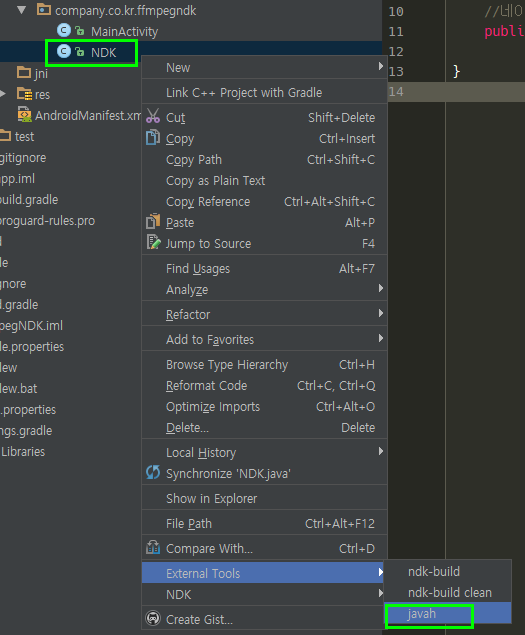Select lew.bat file

pyautogui.click(x=19, y=388)
